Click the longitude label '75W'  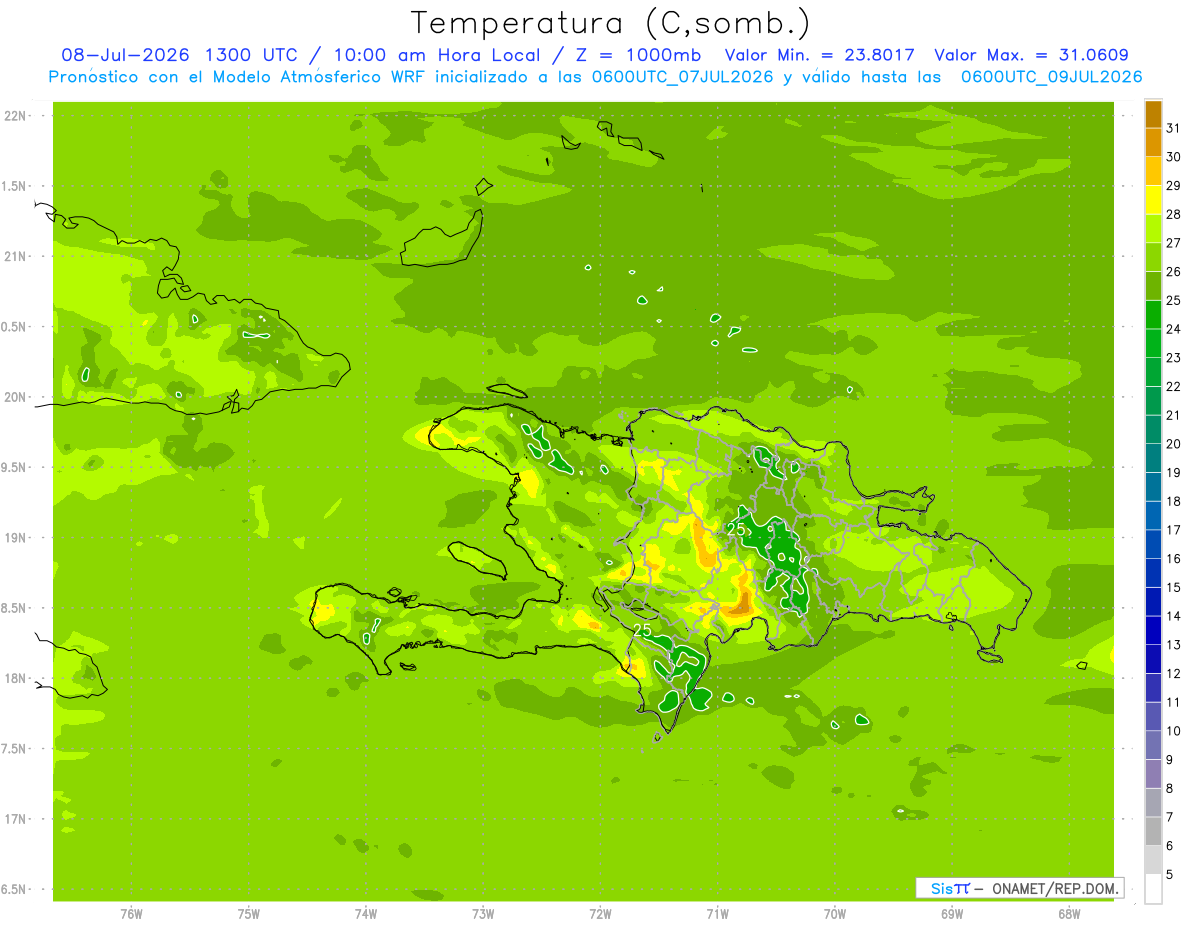(x=249, y=915)
